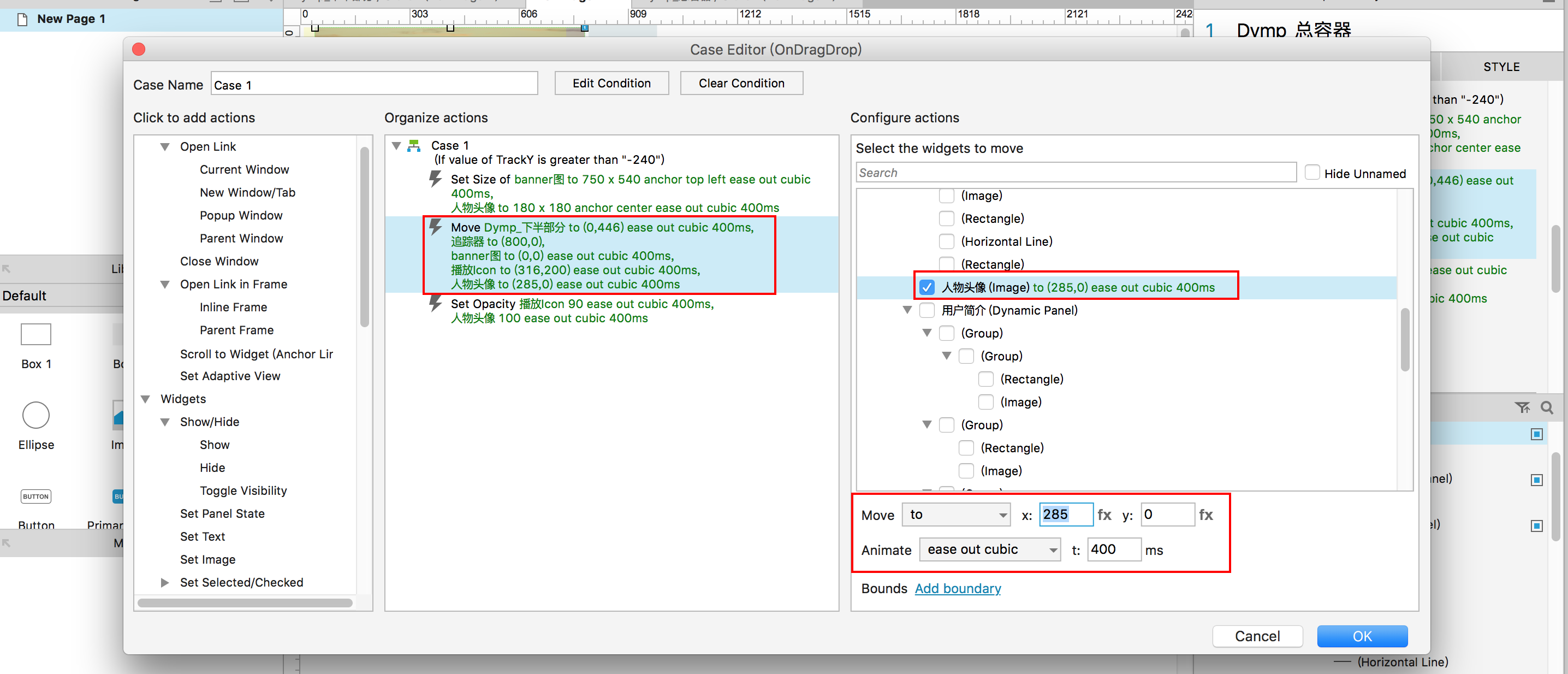Open the Animate ease out cubic dropdown
This screenshot has width=1568, height=674.
pos(990,550)
